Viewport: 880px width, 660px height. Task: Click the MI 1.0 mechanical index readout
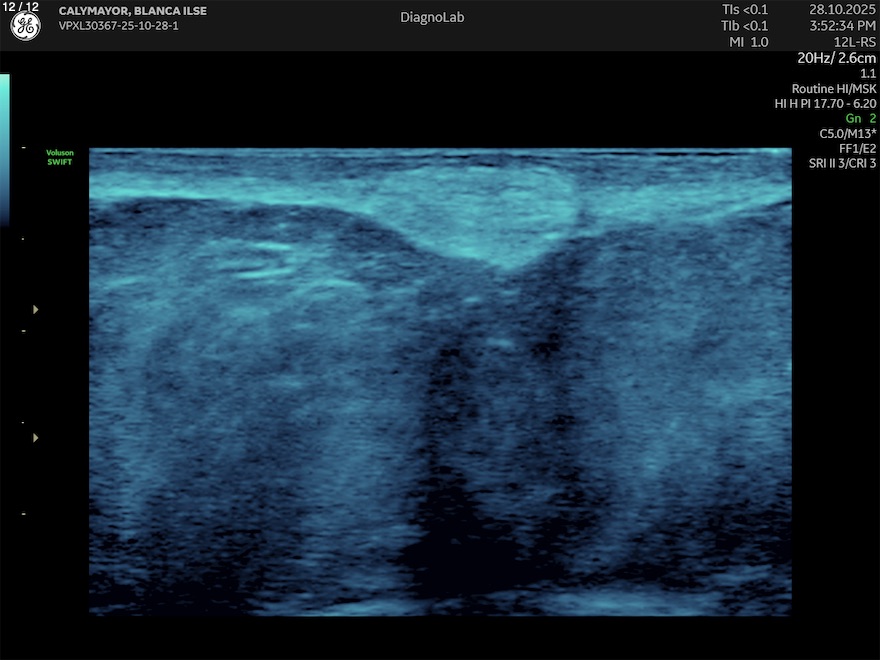749,41
